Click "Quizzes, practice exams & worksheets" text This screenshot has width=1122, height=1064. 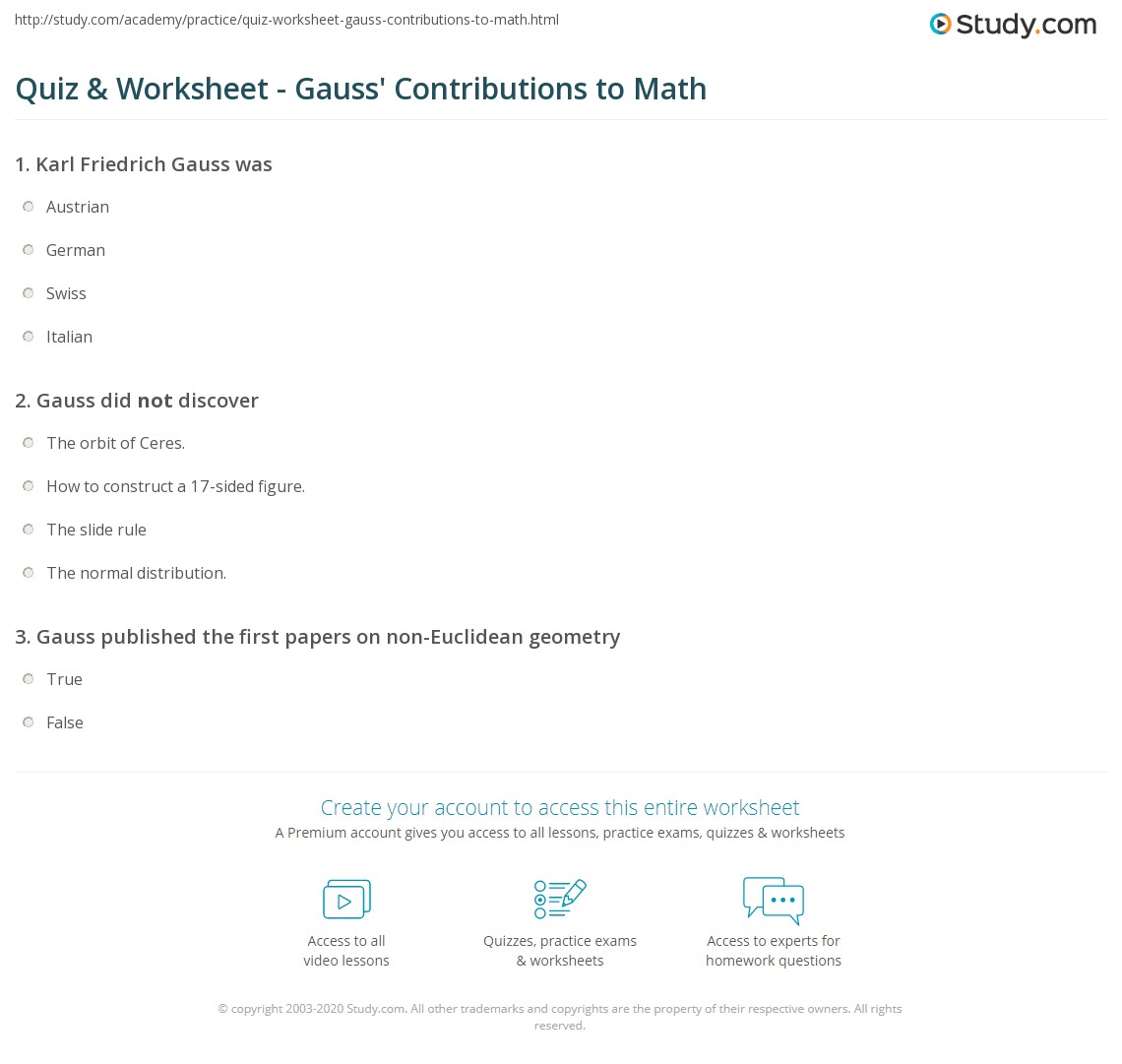[560, 951]
